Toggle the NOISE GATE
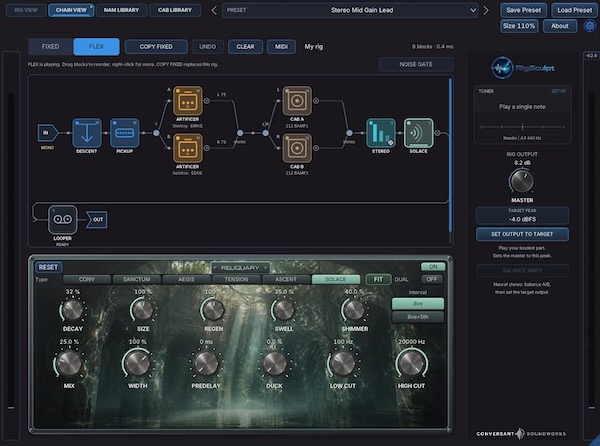Screen dimensions: 600x446 (x=416, y=64)
